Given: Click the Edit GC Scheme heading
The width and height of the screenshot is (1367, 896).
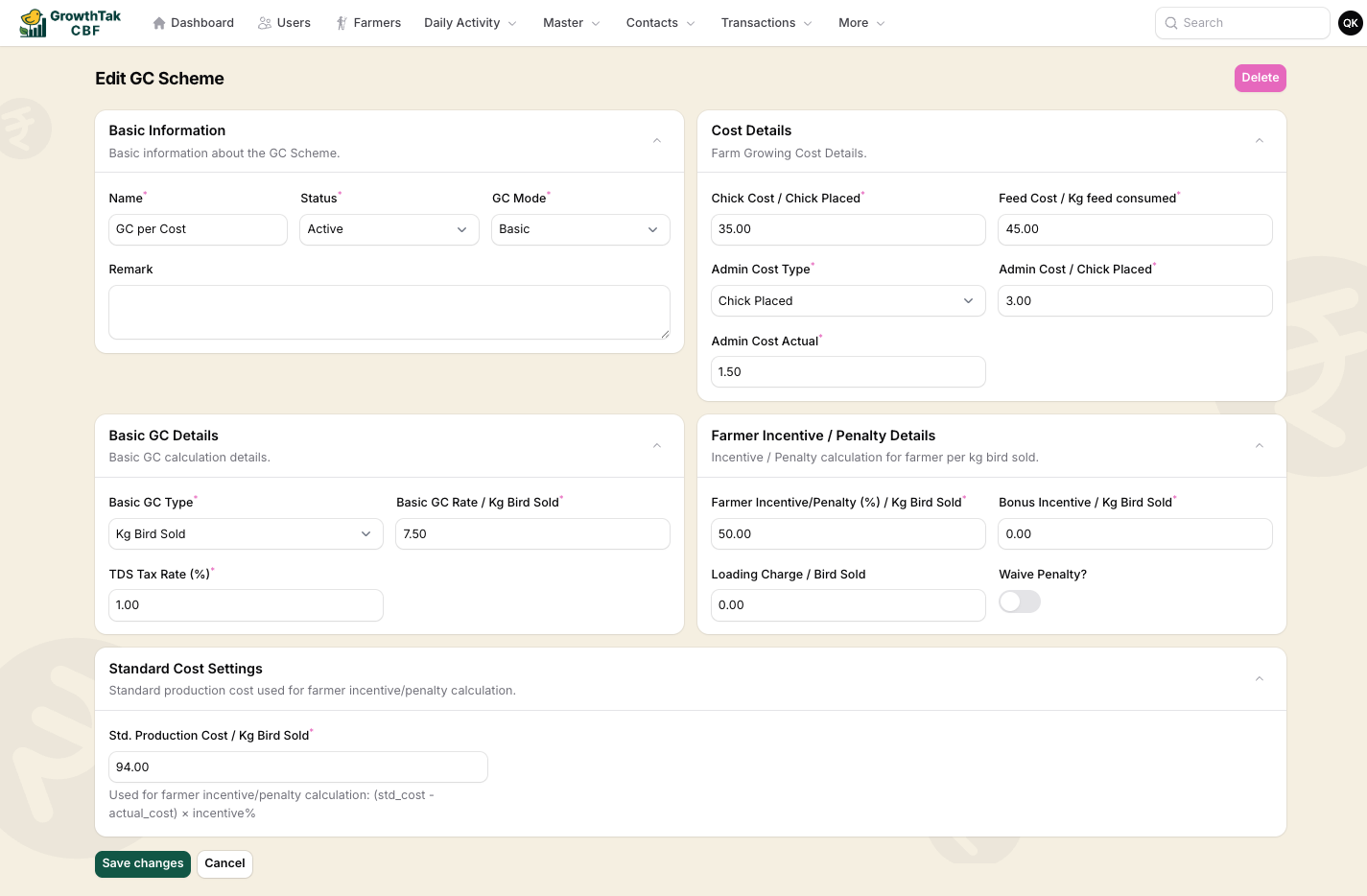Looking at the screenshot, I should point(159,79).
